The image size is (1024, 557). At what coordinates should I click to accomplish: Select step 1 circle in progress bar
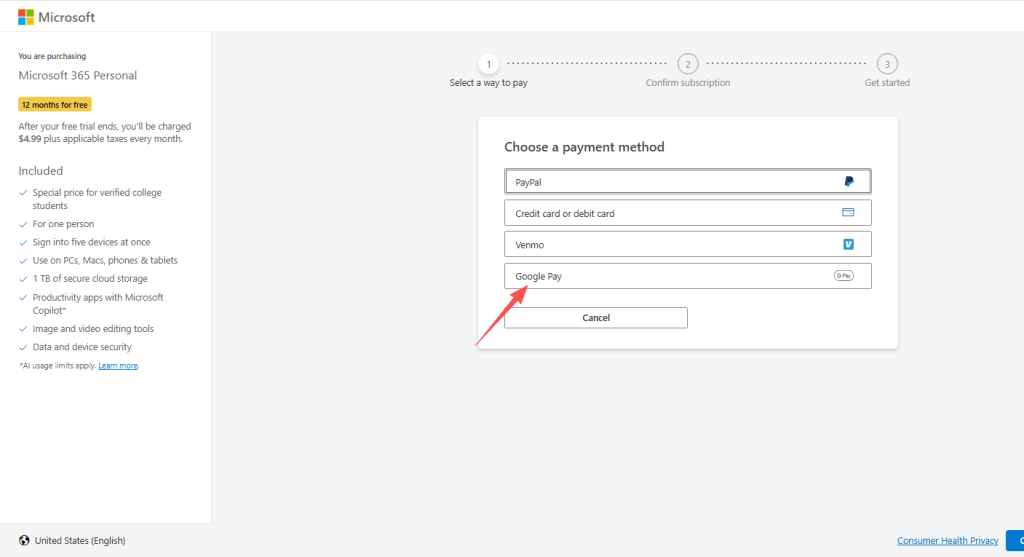(488, 64)
